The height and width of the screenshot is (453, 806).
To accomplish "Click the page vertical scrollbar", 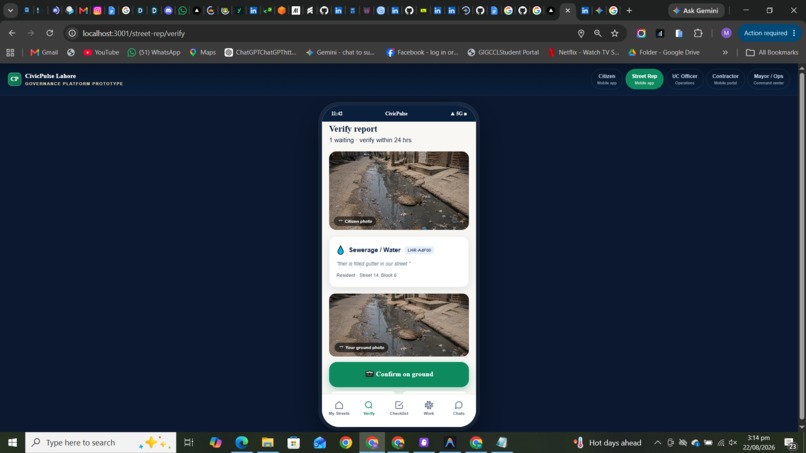I will coord(802,248).
